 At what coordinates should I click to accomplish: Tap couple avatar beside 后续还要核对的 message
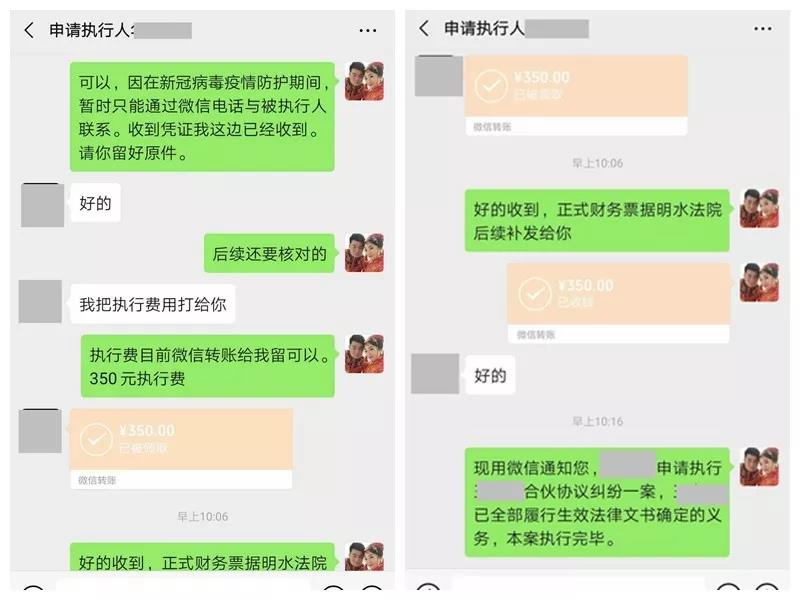click(364, 253)
